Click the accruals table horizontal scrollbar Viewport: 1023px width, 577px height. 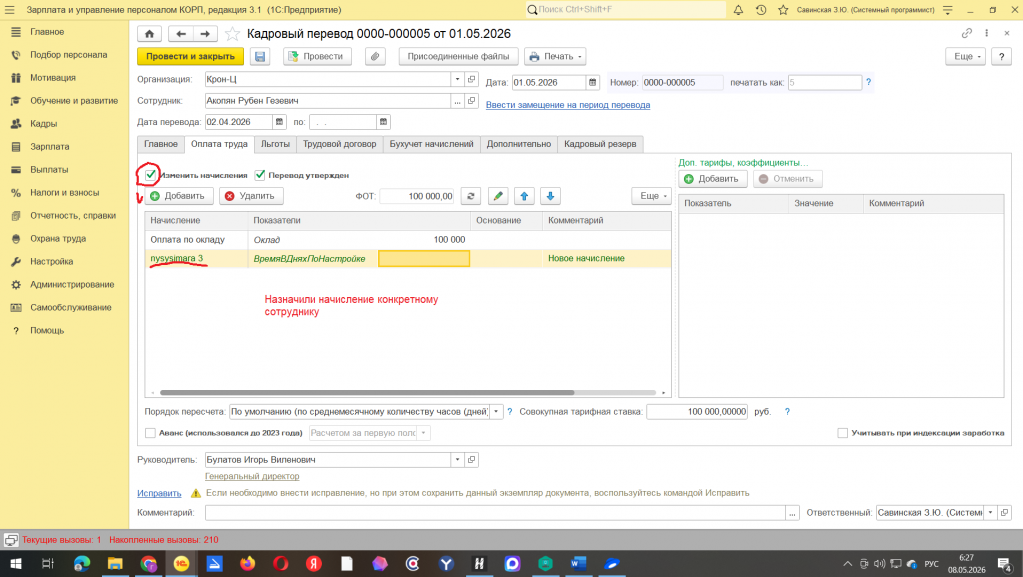[x=367, y=393]
